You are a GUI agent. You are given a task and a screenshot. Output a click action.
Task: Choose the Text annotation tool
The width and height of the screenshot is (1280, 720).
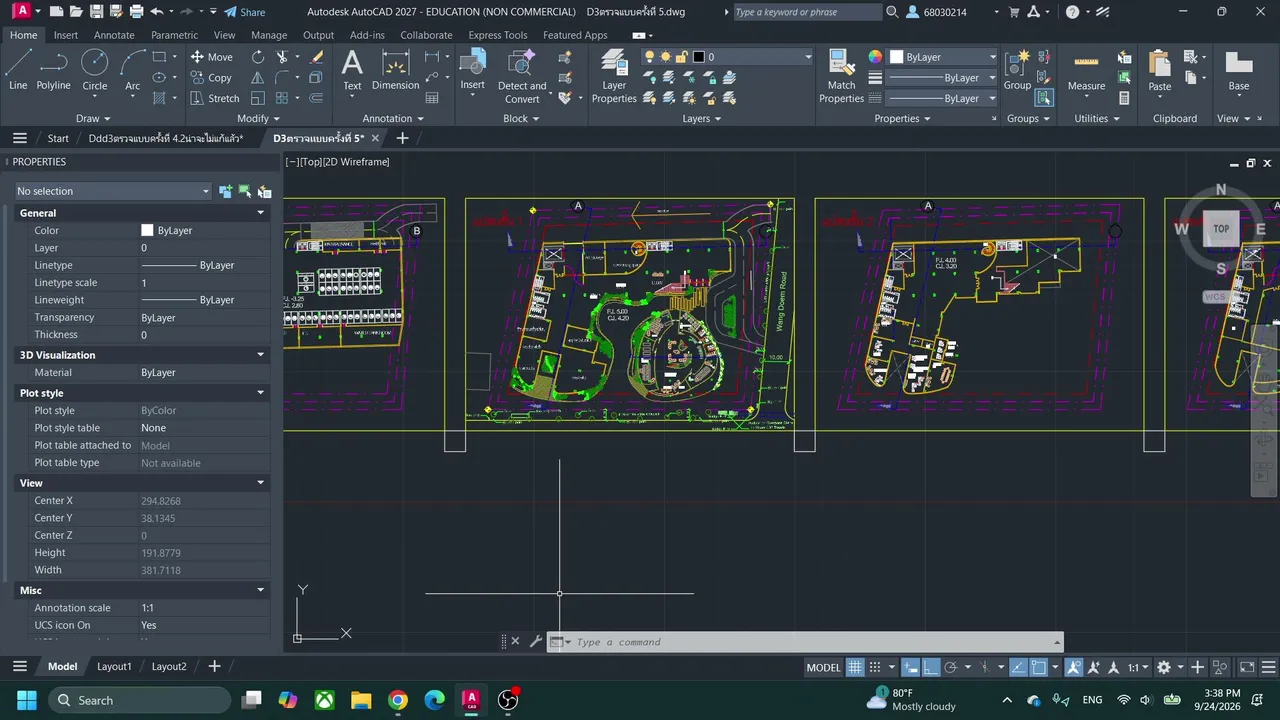[352, 71]
